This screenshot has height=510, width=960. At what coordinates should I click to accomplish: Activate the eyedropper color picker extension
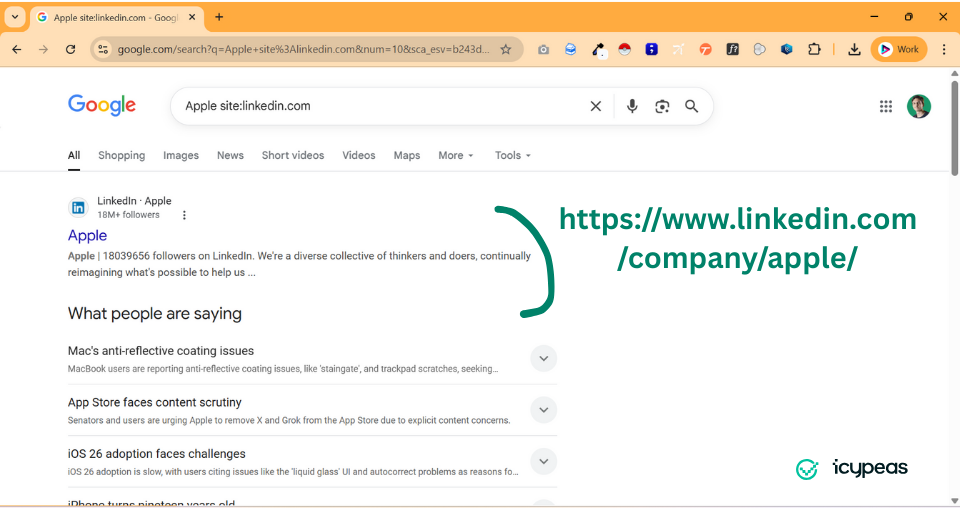point(598,50)
